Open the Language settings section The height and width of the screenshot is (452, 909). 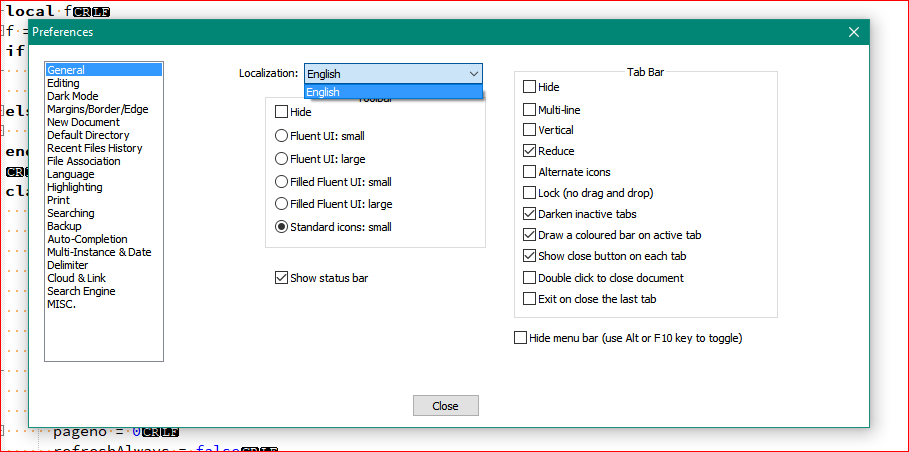[71, 174]
